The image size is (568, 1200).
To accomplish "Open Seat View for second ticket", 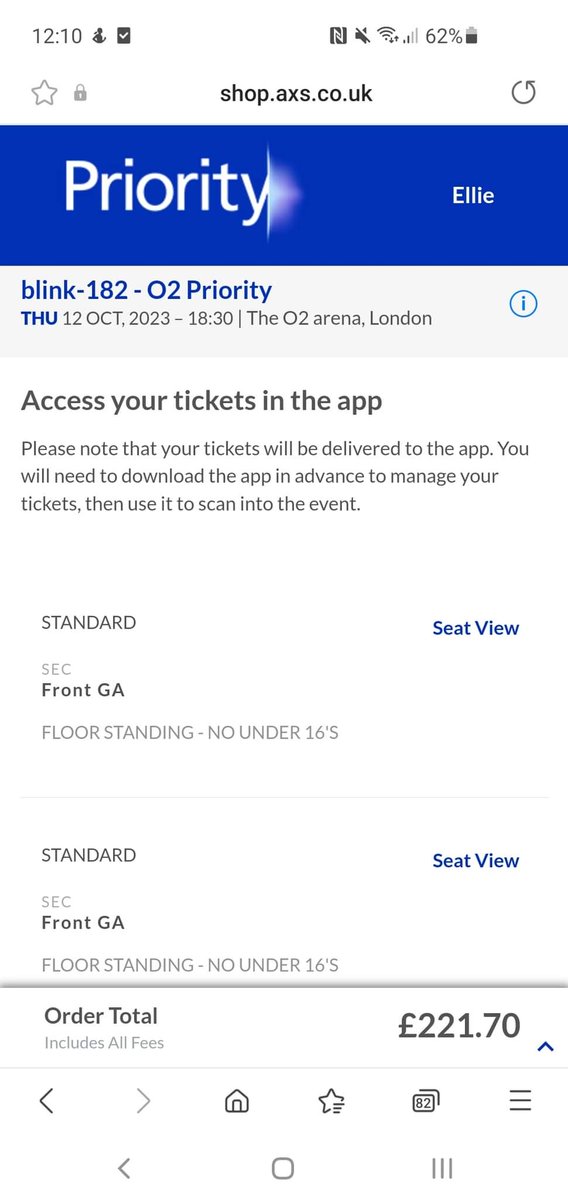I will point(475,861).
